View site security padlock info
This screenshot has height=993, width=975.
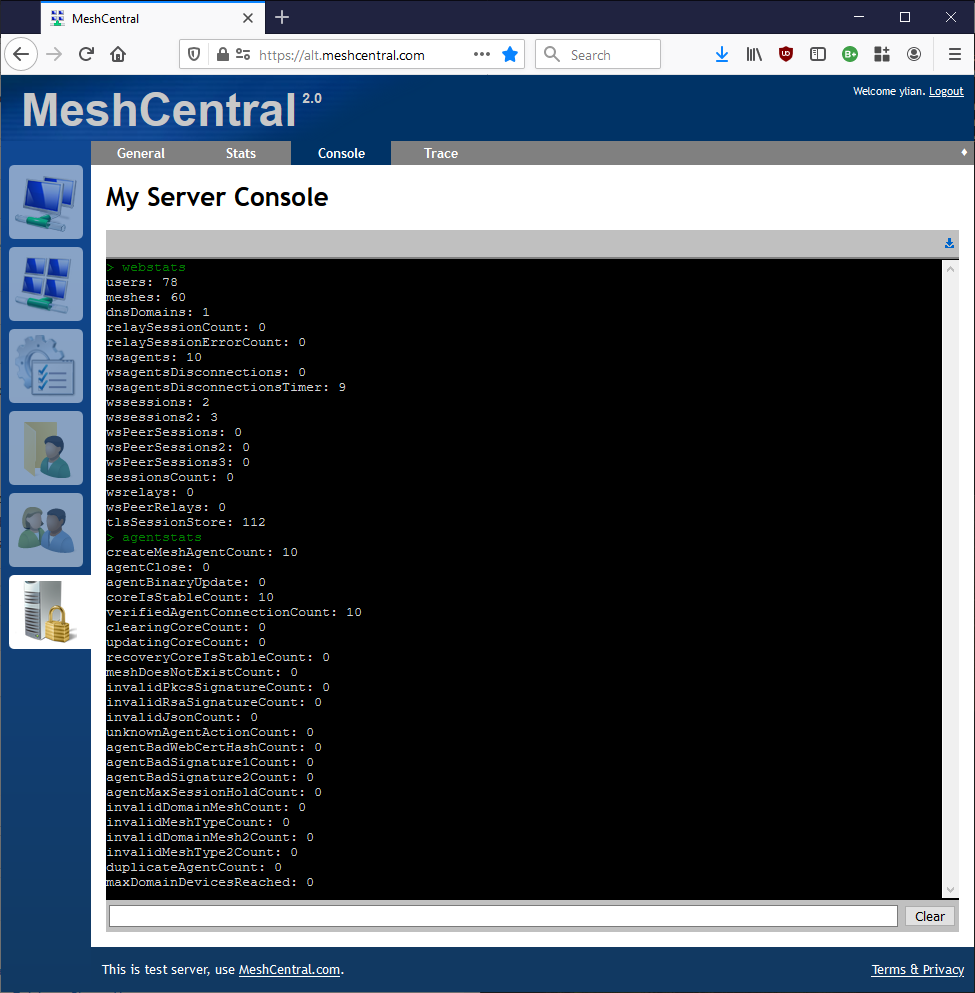[x=222, y=54]
